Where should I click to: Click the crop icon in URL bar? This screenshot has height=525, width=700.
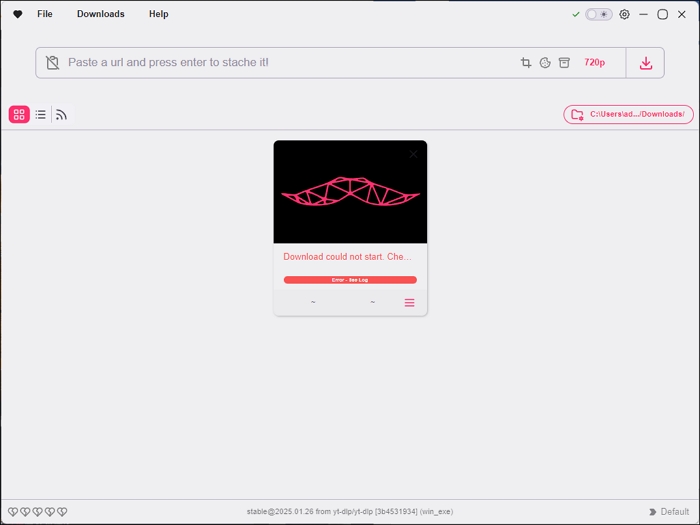[x=526, y=63]
